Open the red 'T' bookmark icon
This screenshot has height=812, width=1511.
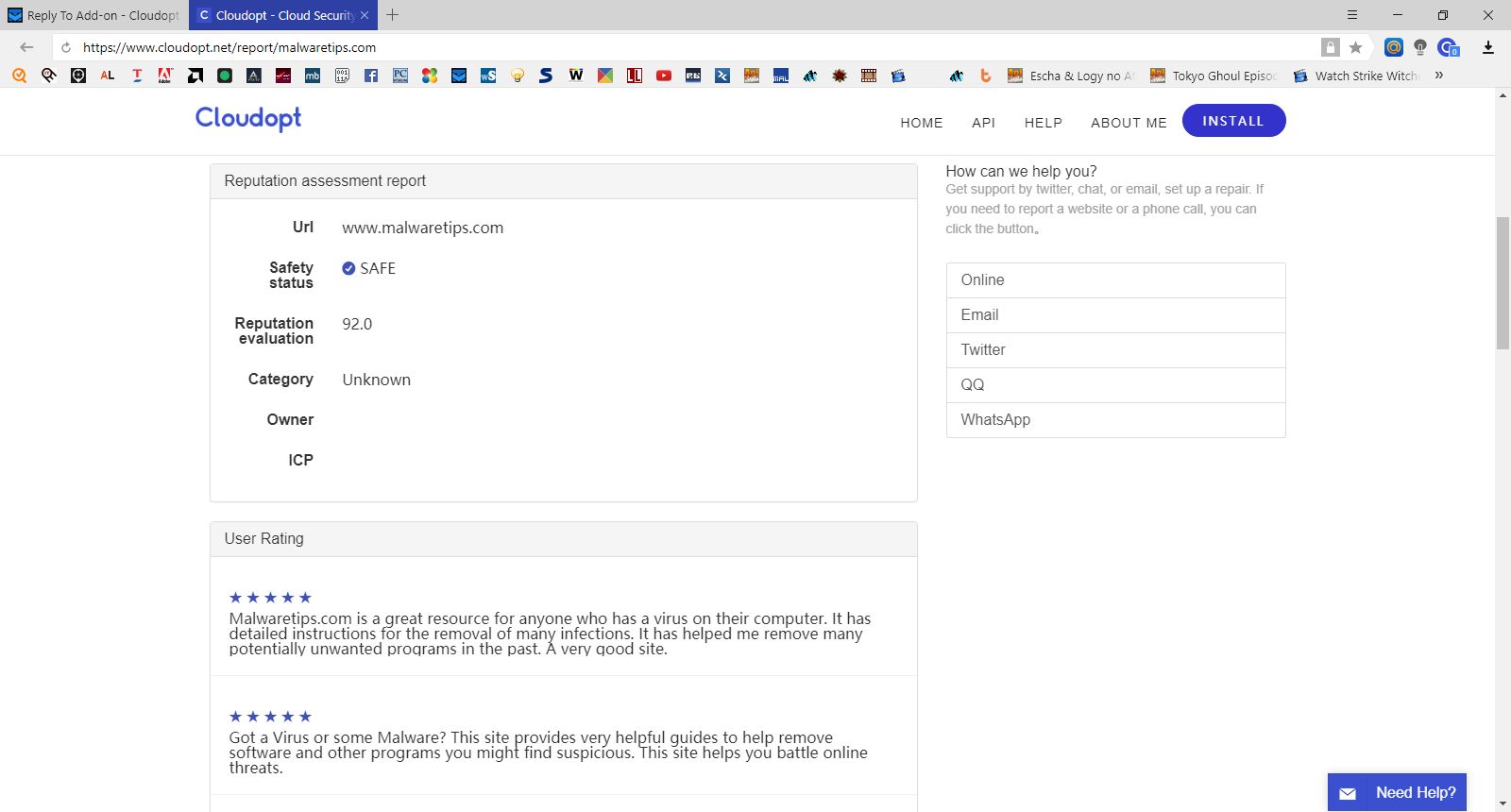pyautogui.click(x=137, y=76)
